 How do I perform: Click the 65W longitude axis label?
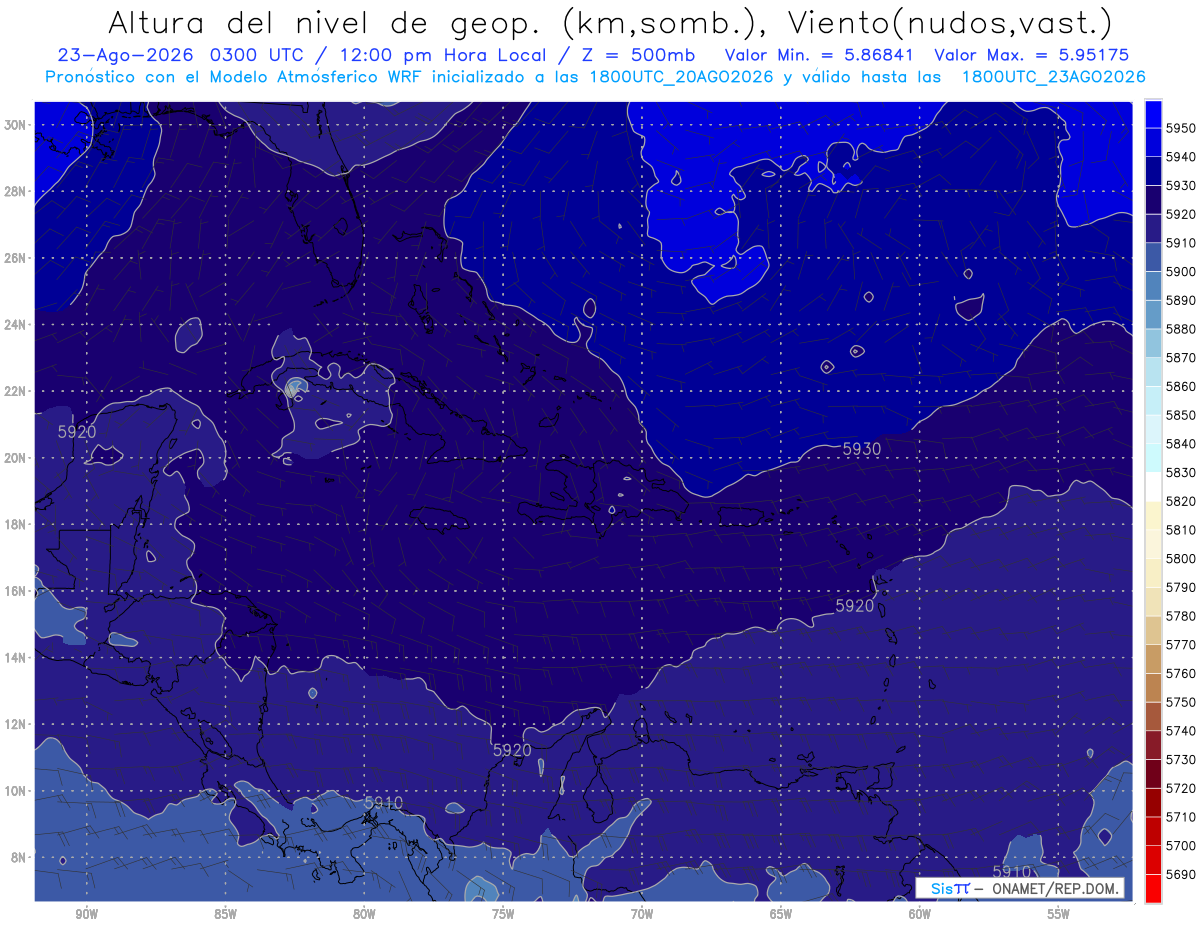click(781, 914)
